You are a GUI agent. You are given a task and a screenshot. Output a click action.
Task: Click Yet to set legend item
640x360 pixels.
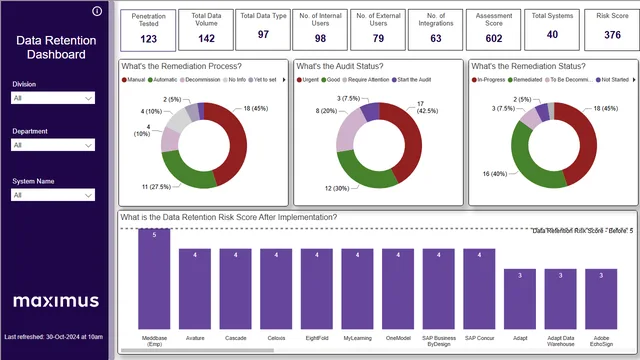(262, 80)
